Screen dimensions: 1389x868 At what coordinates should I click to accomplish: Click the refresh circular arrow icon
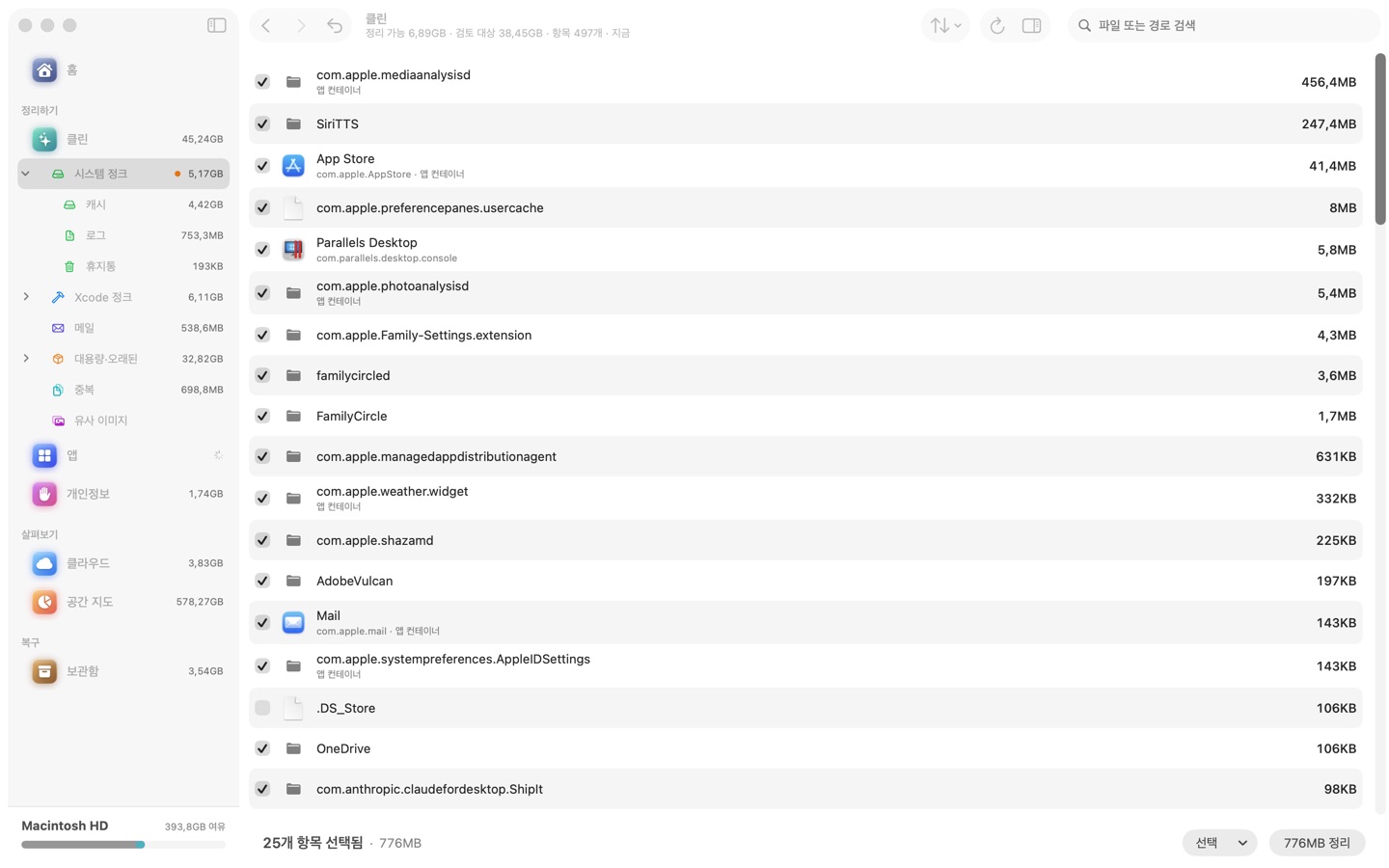click(x=997, y=25)
